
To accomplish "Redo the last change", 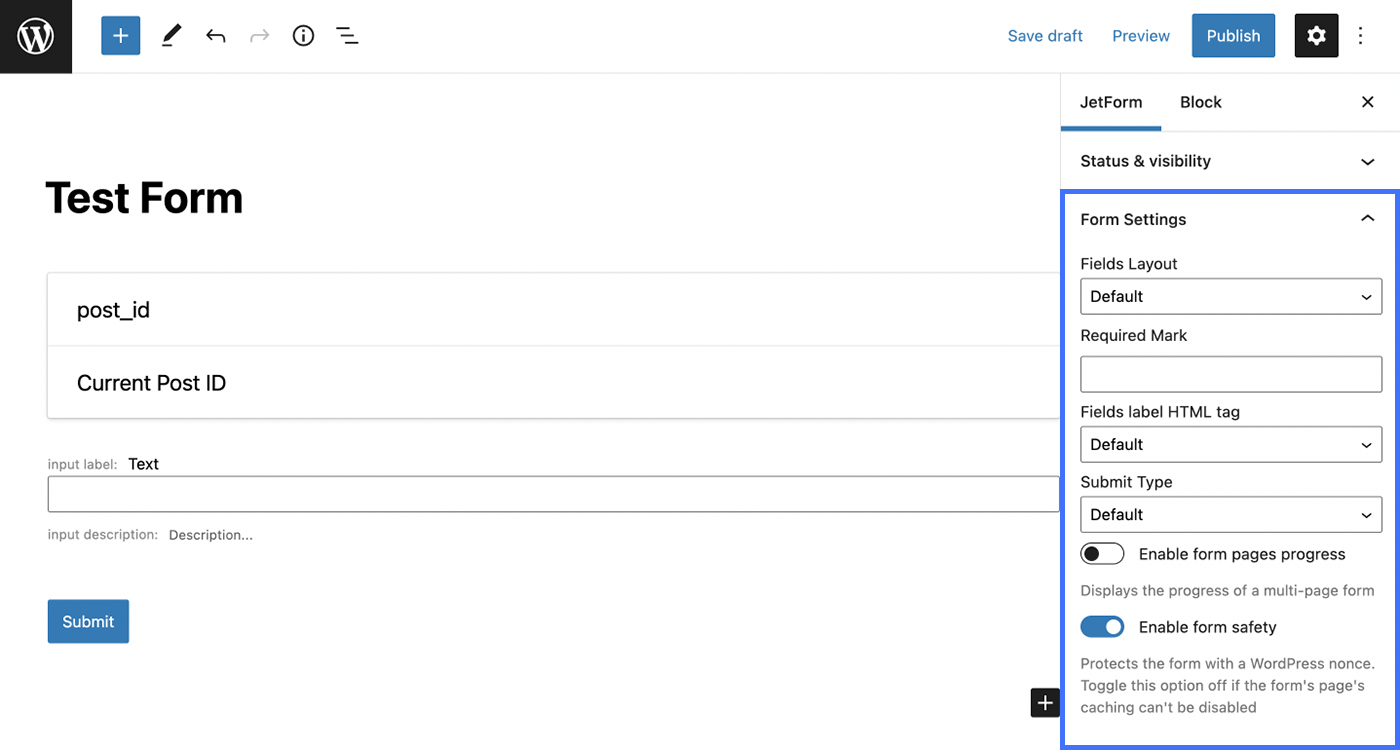I will click(259, 35).
